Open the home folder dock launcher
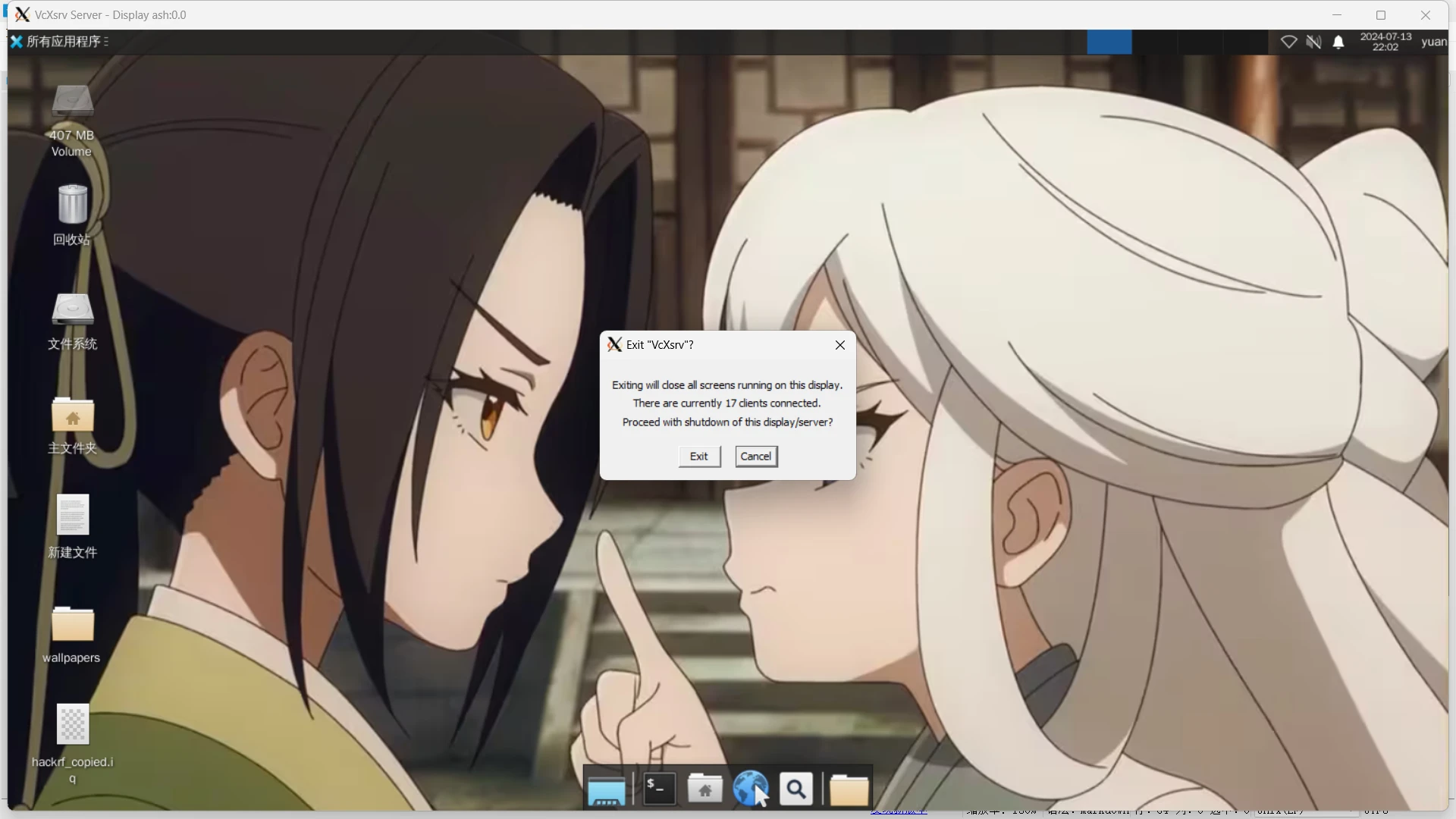Image resolution: width=1456 pixels, height=819 pixels. tap(704, 789)
